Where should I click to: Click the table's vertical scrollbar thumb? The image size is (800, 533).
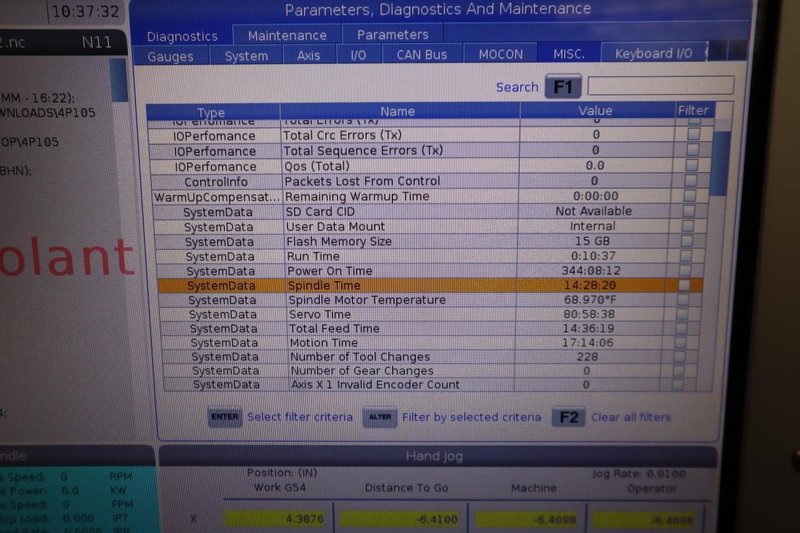(719, 163)
